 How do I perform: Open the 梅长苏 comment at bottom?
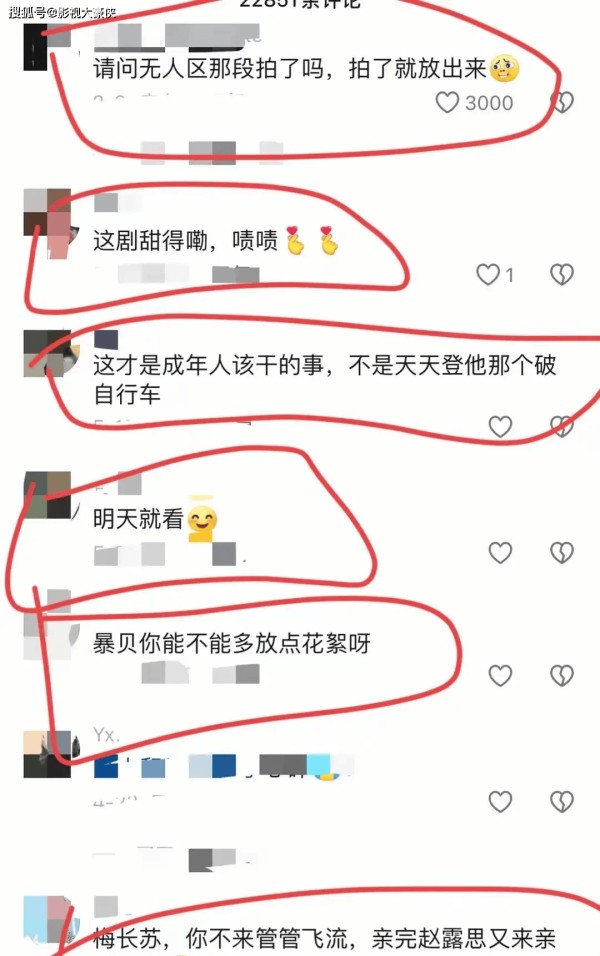[x=324, y=939]
